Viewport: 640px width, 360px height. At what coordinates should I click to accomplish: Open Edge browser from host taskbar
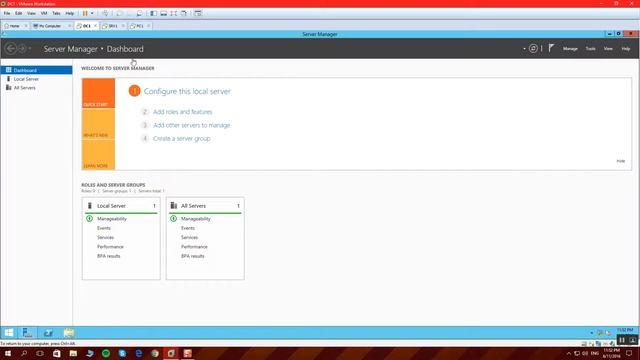[x=138, y=353]
